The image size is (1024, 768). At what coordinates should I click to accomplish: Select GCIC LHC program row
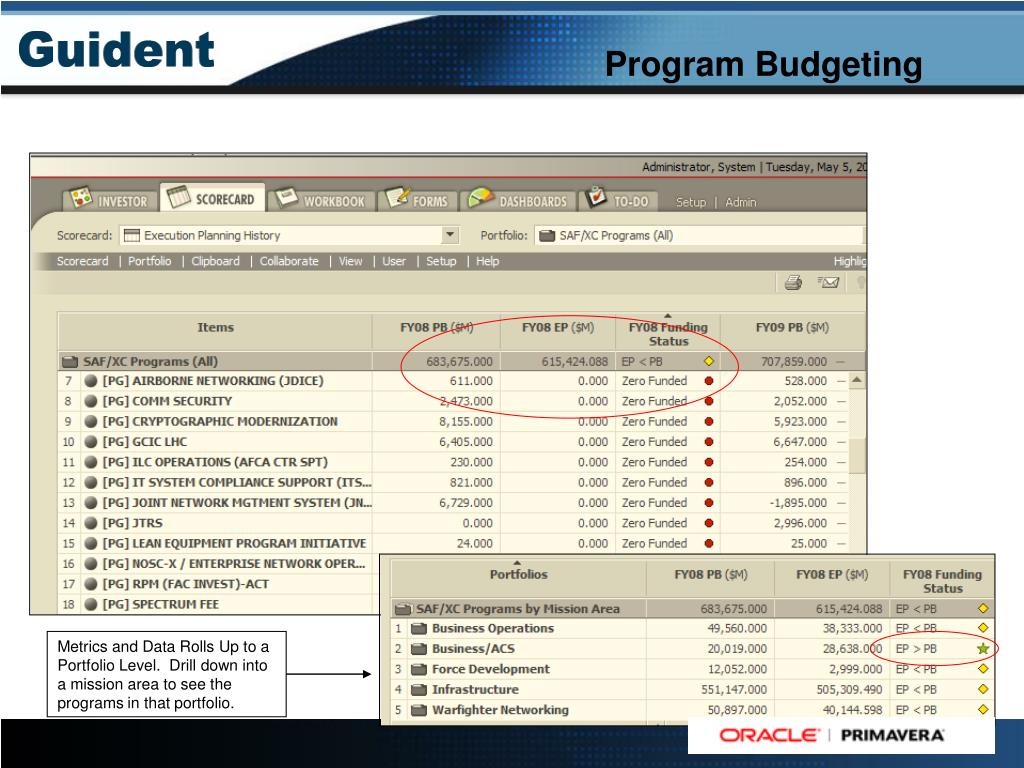tap(144, 441)
